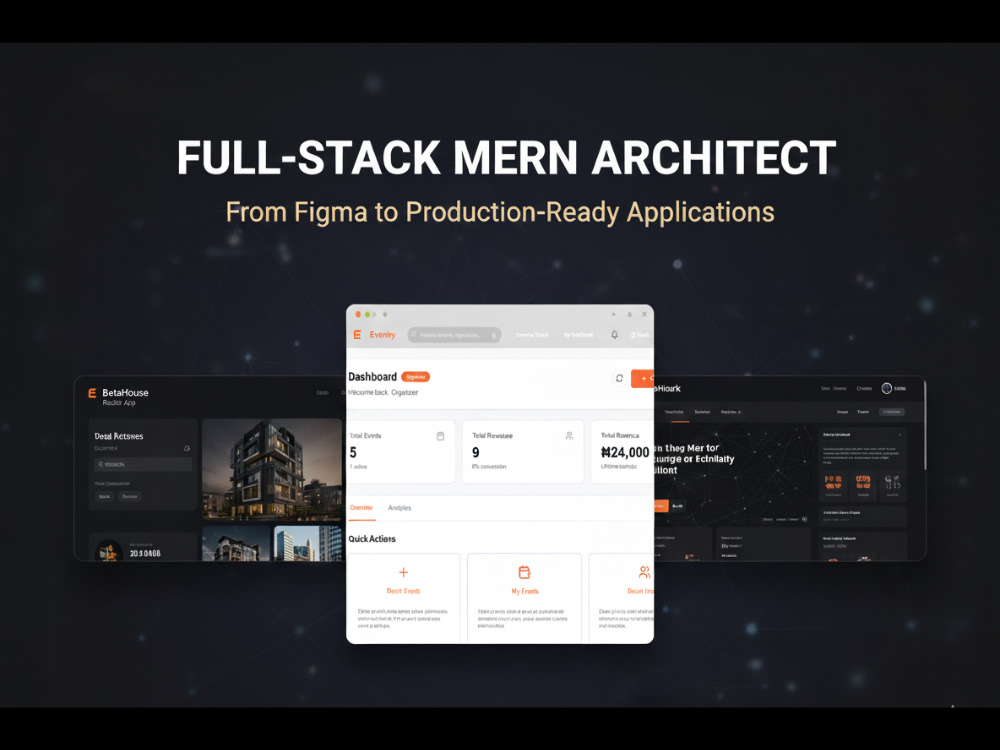The image size is (1000, 750).
Task: Click the notification bell in Evenlry header
Action: click(x=614, y=335)
